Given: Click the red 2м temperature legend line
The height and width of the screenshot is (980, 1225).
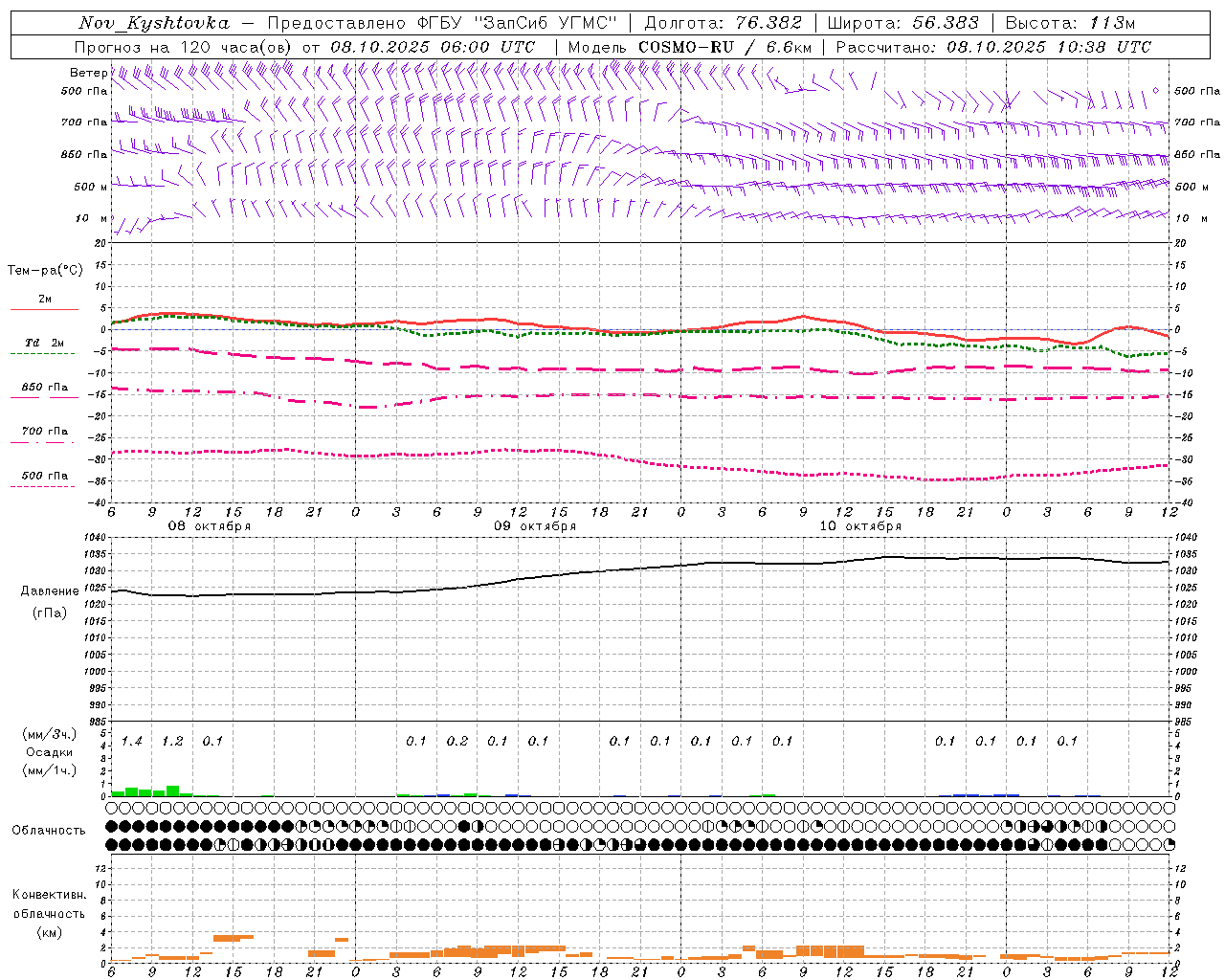Looking at the screenshot, I should click(x=44, y=310).
